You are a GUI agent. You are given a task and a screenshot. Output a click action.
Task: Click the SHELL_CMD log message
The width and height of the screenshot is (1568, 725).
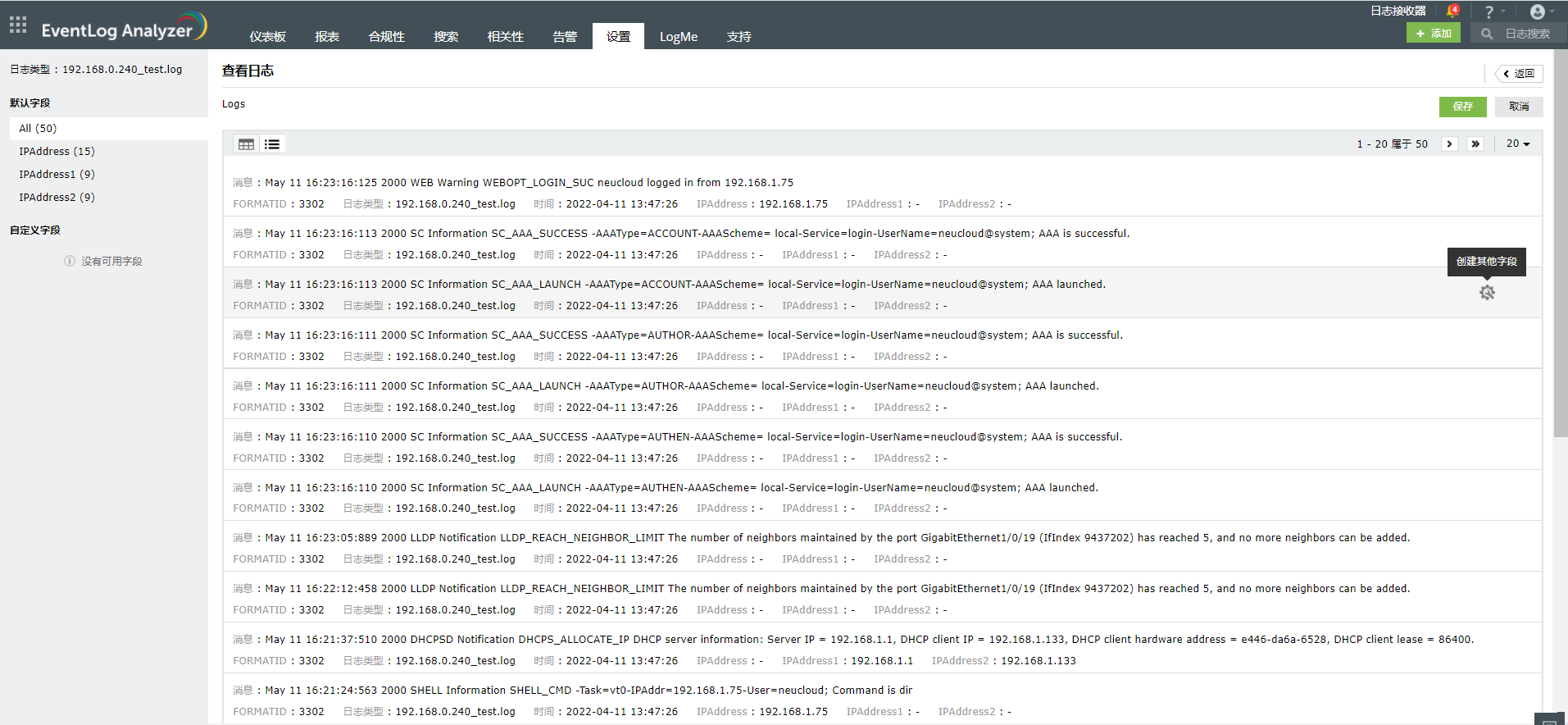pos(589,691)
